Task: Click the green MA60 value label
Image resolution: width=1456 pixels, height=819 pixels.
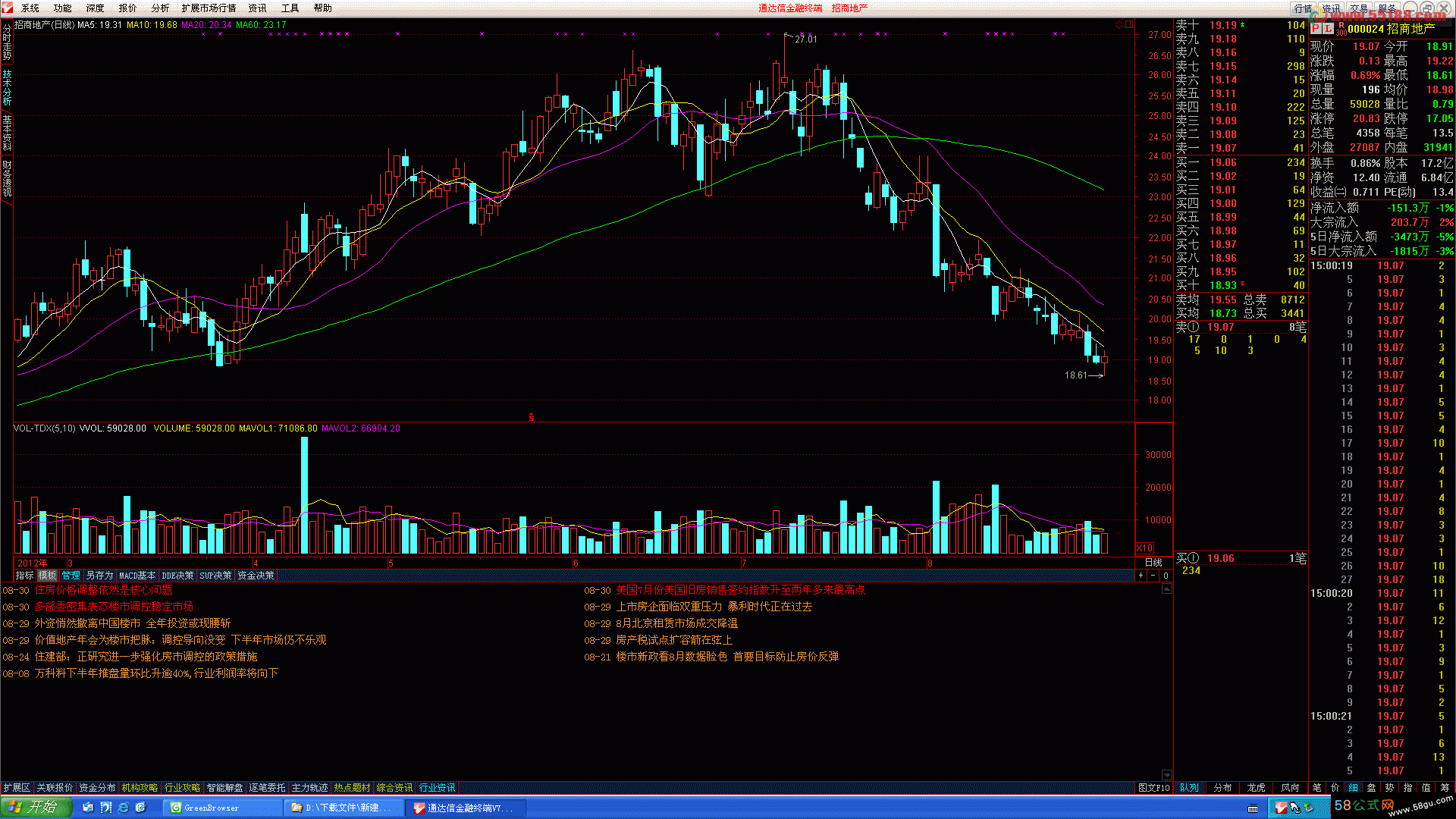Action: pos(261,25)
